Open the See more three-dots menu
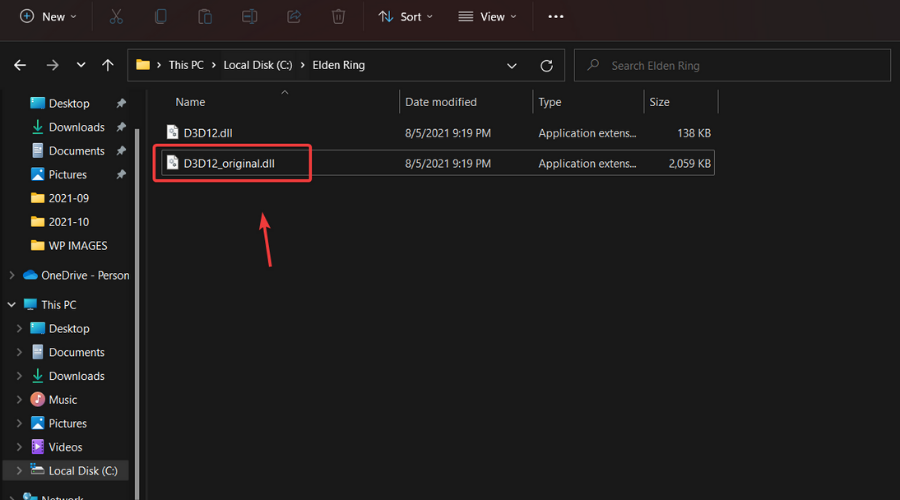 pos(556,17)
